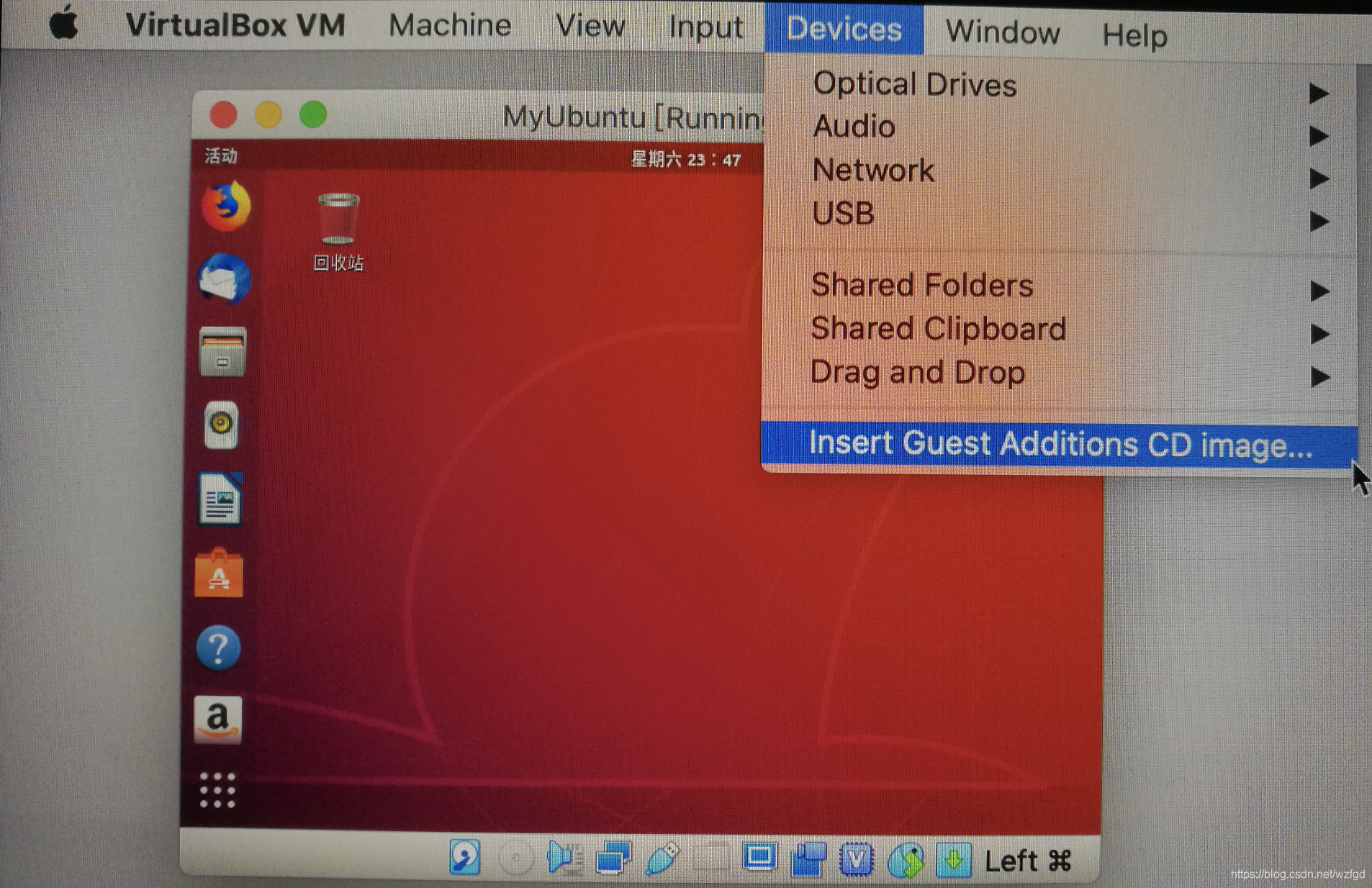Screen dimensions: 1372x888
Task: Open the Apple menu
Action: [x=64, y=22]
